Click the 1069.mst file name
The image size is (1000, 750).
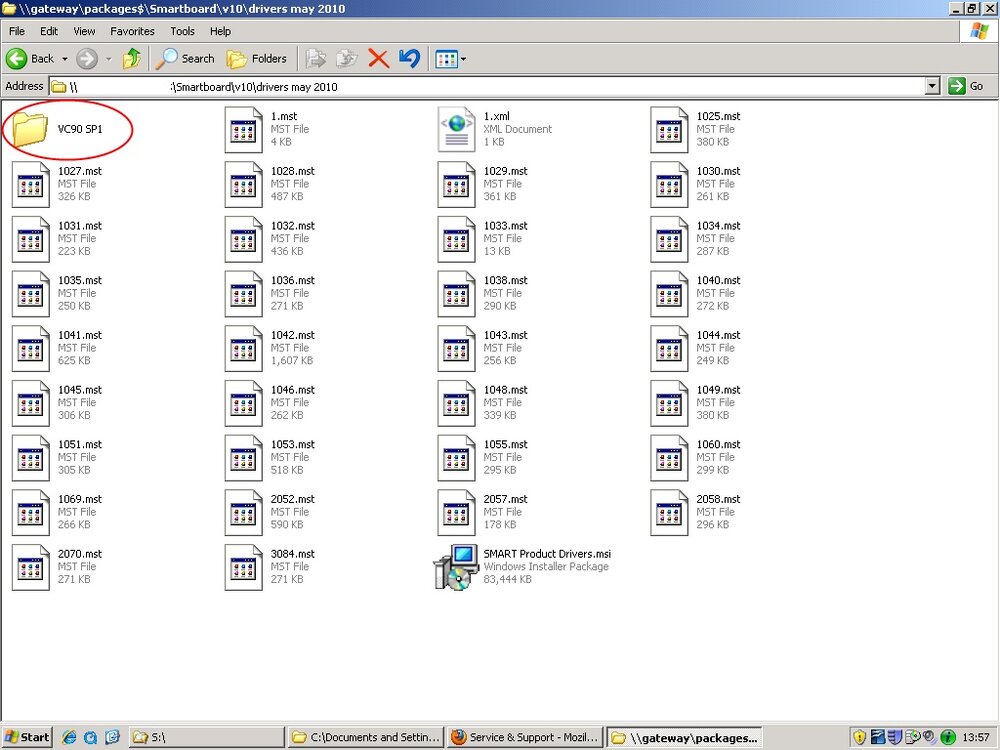point(80,499)
